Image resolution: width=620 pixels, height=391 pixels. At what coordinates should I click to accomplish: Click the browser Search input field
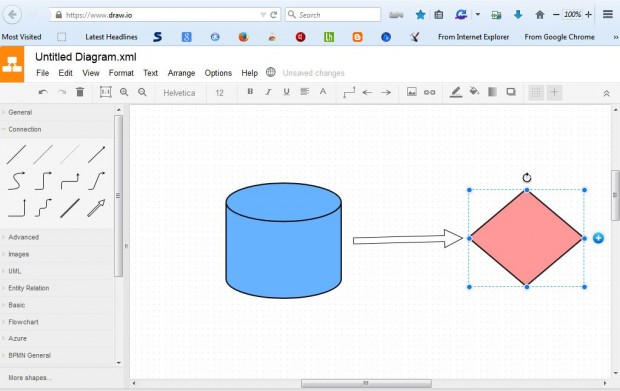pyautogui.click(x=333, y=15)
